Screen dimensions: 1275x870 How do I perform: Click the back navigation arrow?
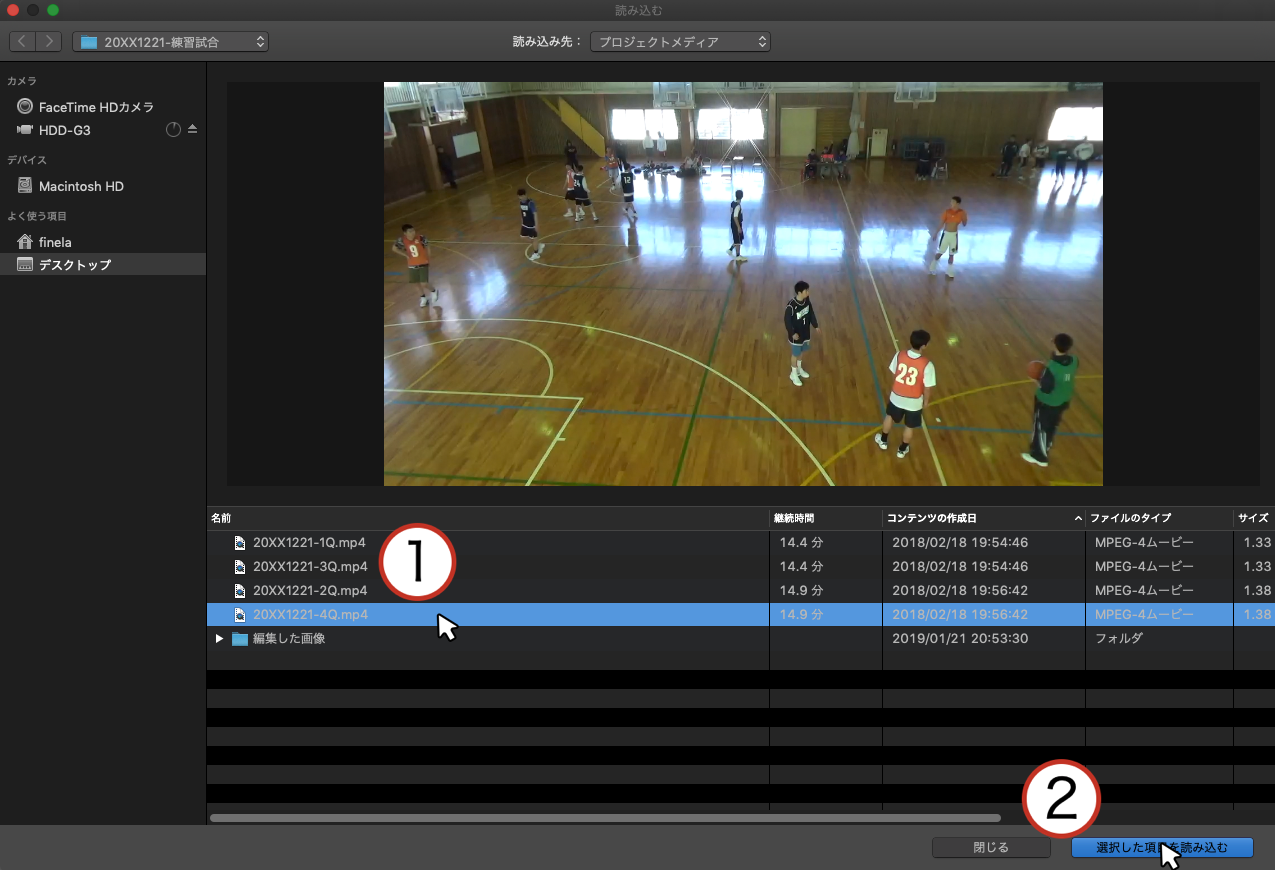(22, 42)
